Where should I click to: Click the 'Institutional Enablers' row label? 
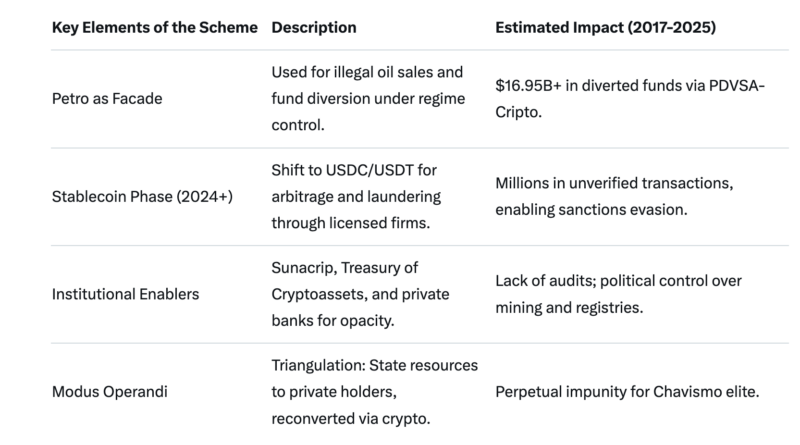(x=125, y=294)
